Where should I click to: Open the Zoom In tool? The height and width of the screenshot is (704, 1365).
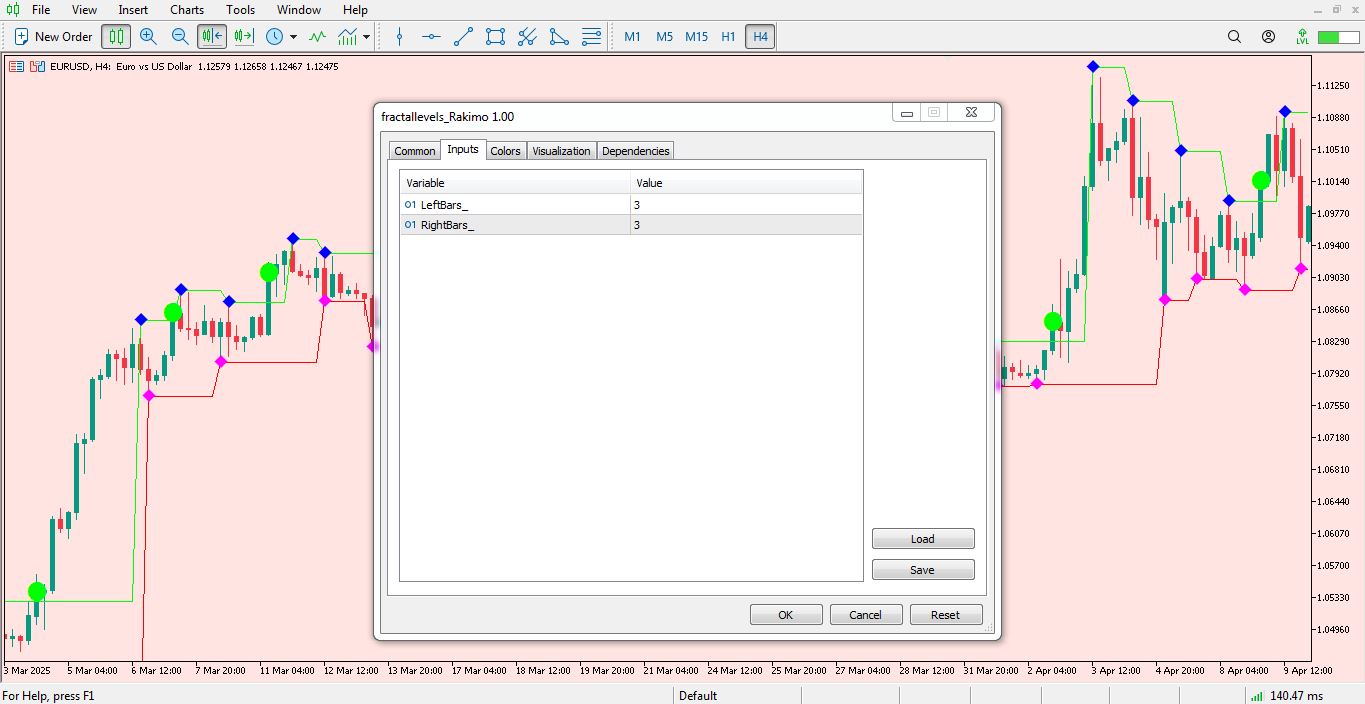click(x=148, y=37)
